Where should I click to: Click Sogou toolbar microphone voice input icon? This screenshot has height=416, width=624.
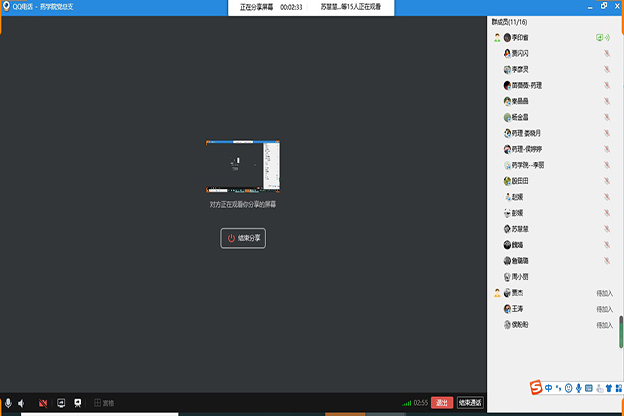point(578,387)
